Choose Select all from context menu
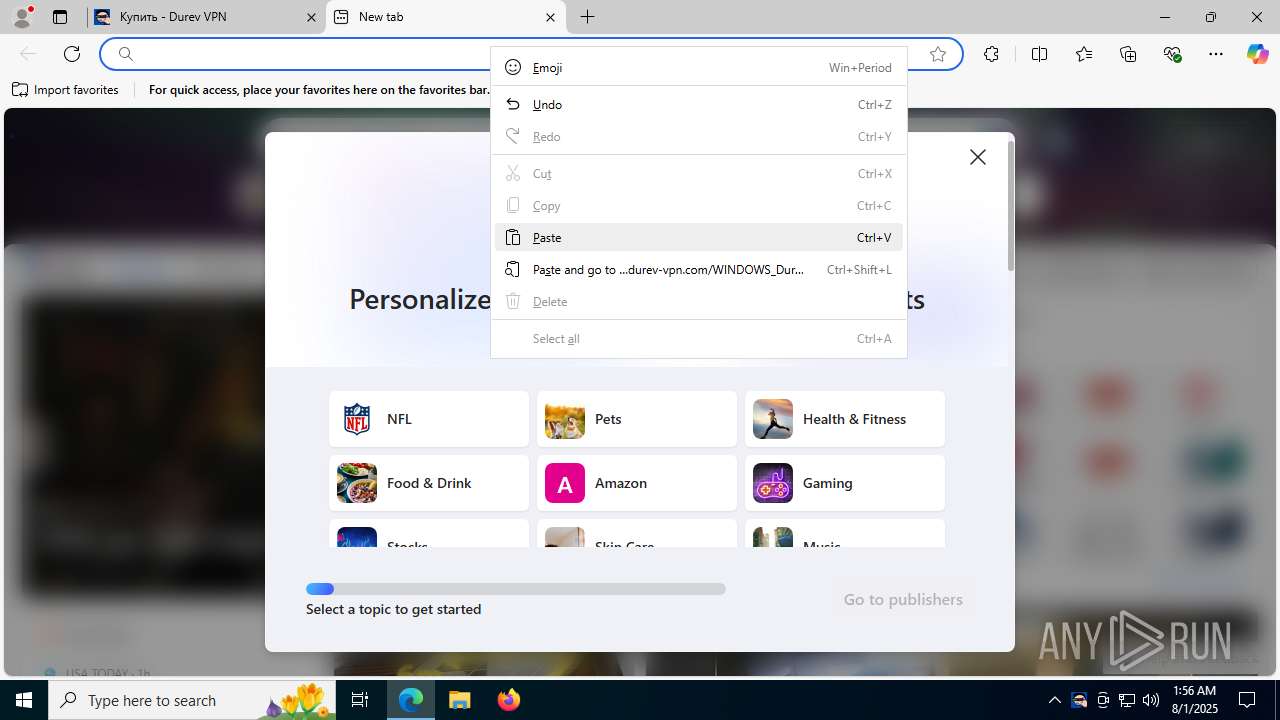This screenshot has width=1280, height=720. pos(699,338)
